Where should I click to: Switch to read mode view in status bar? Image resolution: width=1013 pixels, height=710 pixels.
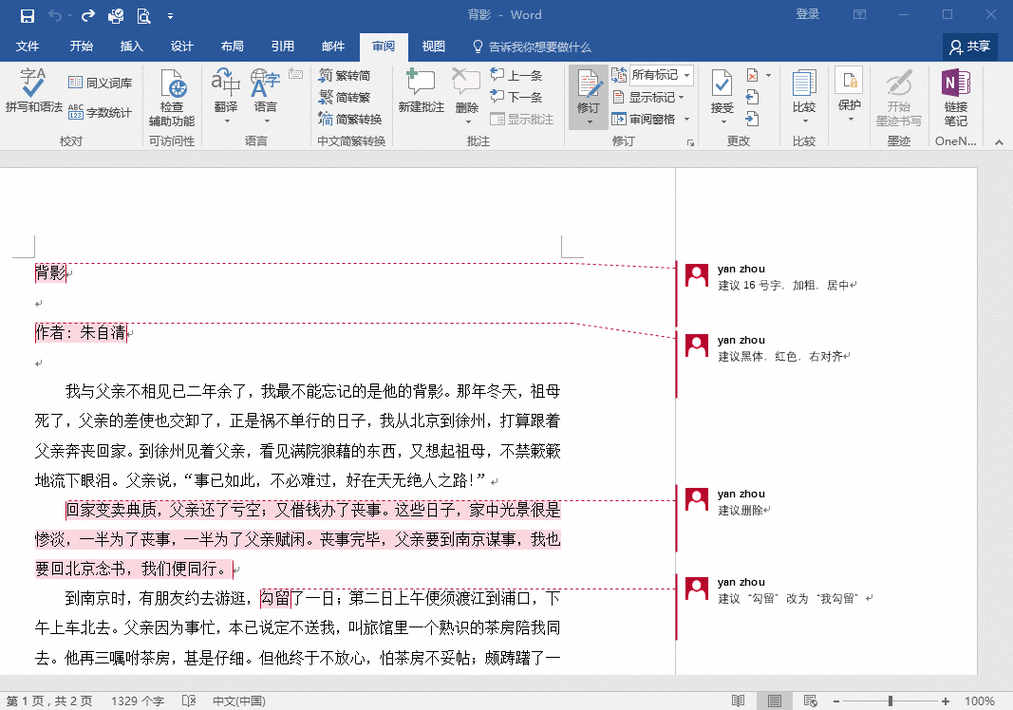[738, 701]
